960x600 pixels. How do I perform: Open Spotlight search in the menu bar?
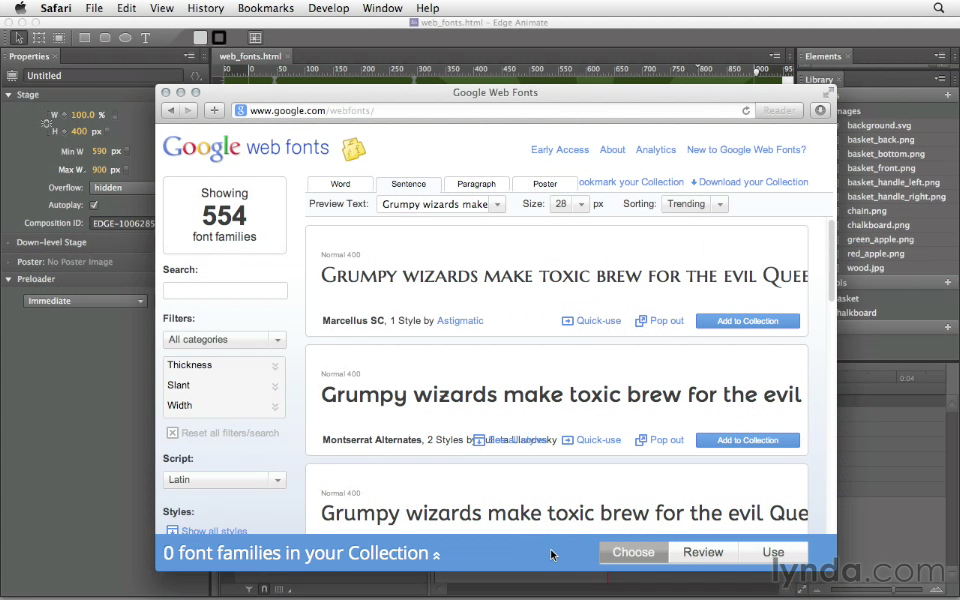(x=939, y=8)
